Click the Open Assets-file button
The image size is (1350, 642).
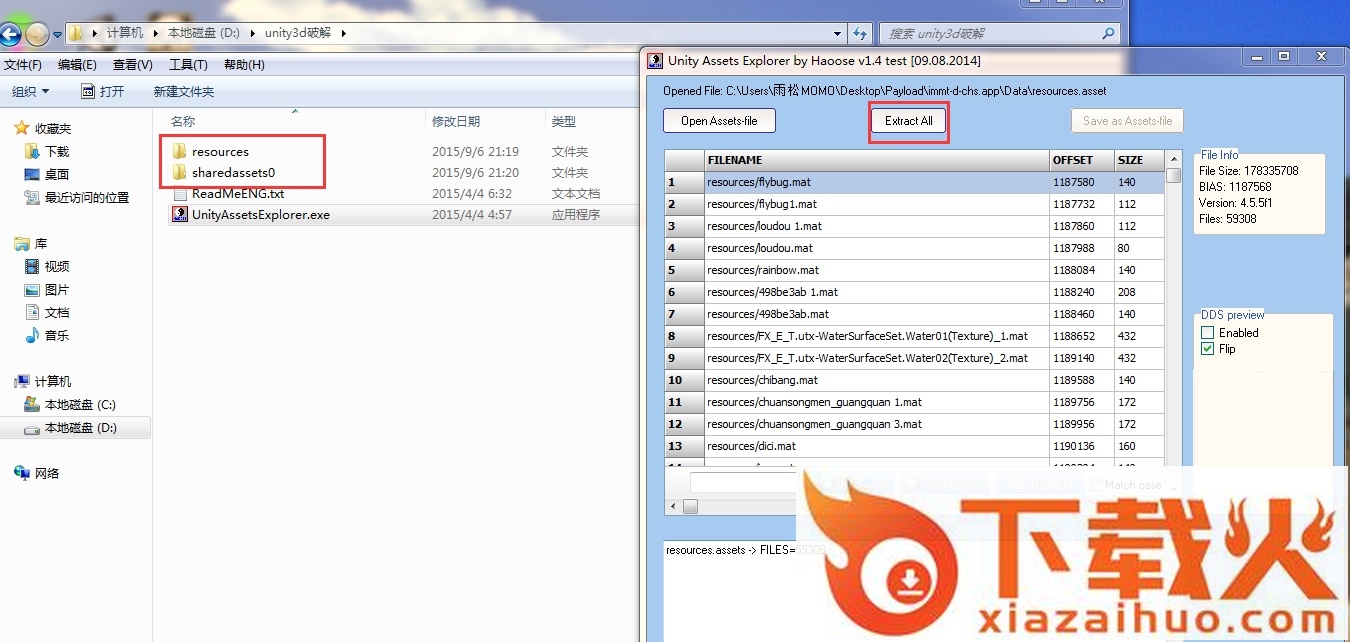719,121
